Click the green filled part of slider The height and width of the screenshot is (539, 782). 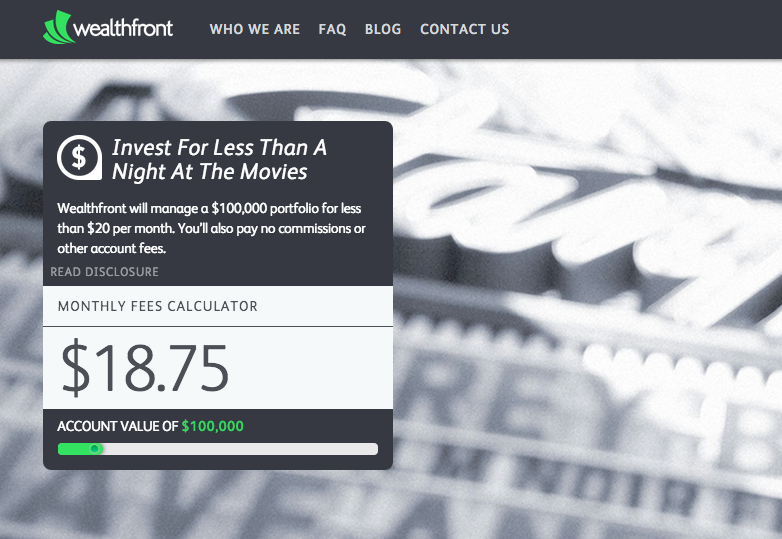point(73,449)
